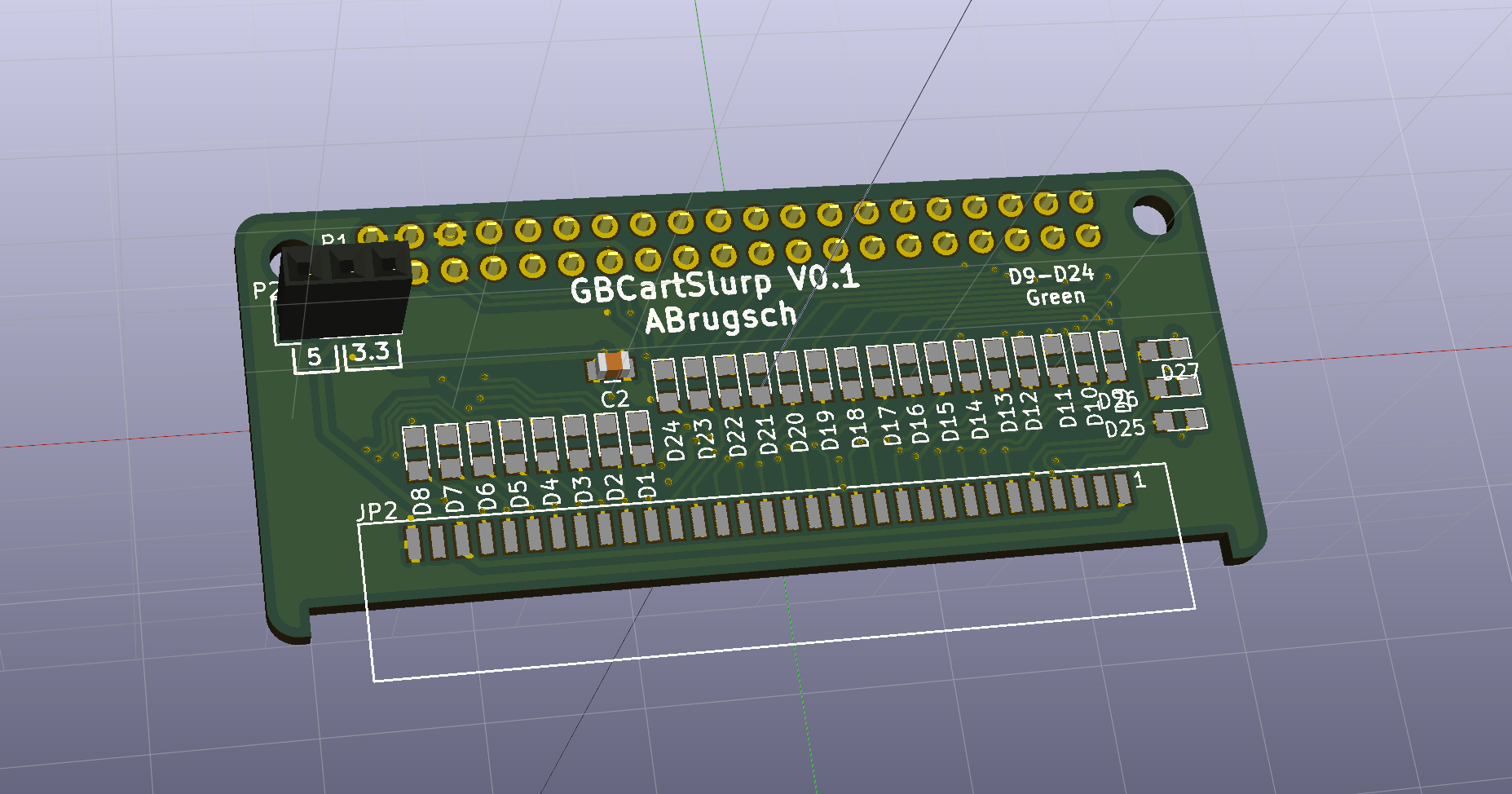
Task: Click the D5 LED label
Action: pos(518,495)
